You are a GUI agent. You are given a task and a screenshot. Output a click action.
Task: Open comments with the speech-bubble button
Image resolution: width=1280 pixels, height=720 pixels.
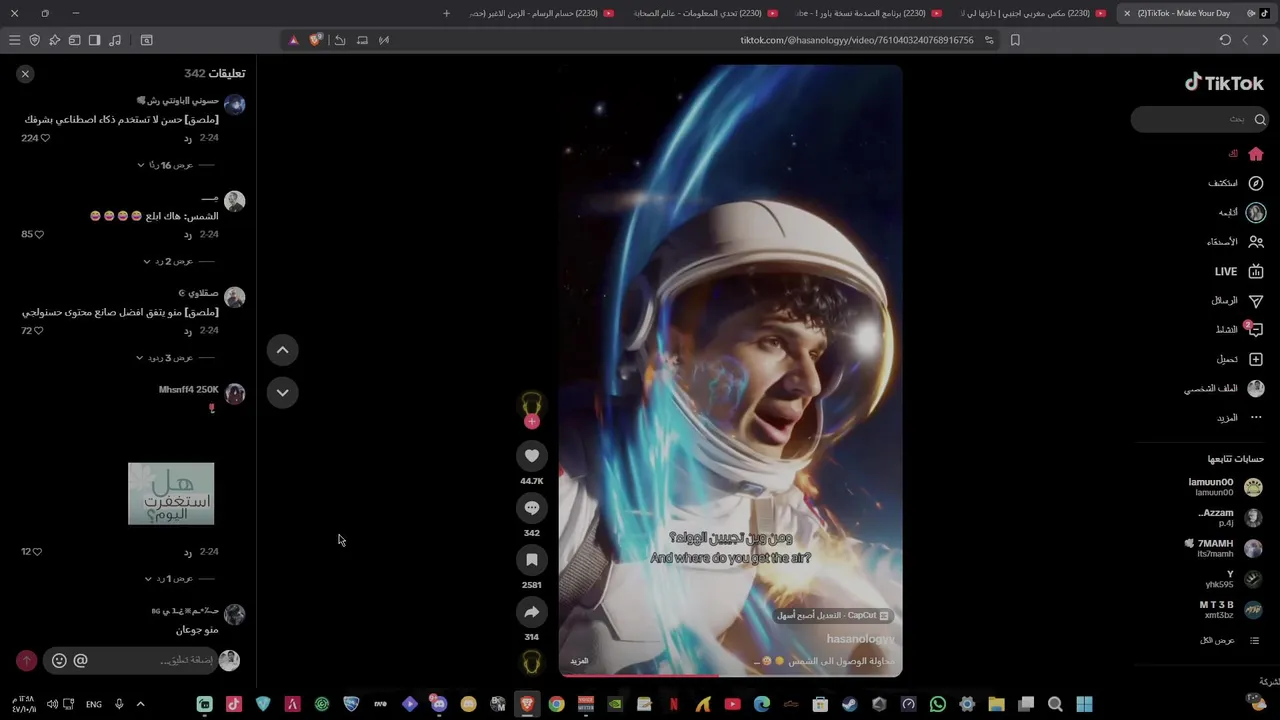532,508
